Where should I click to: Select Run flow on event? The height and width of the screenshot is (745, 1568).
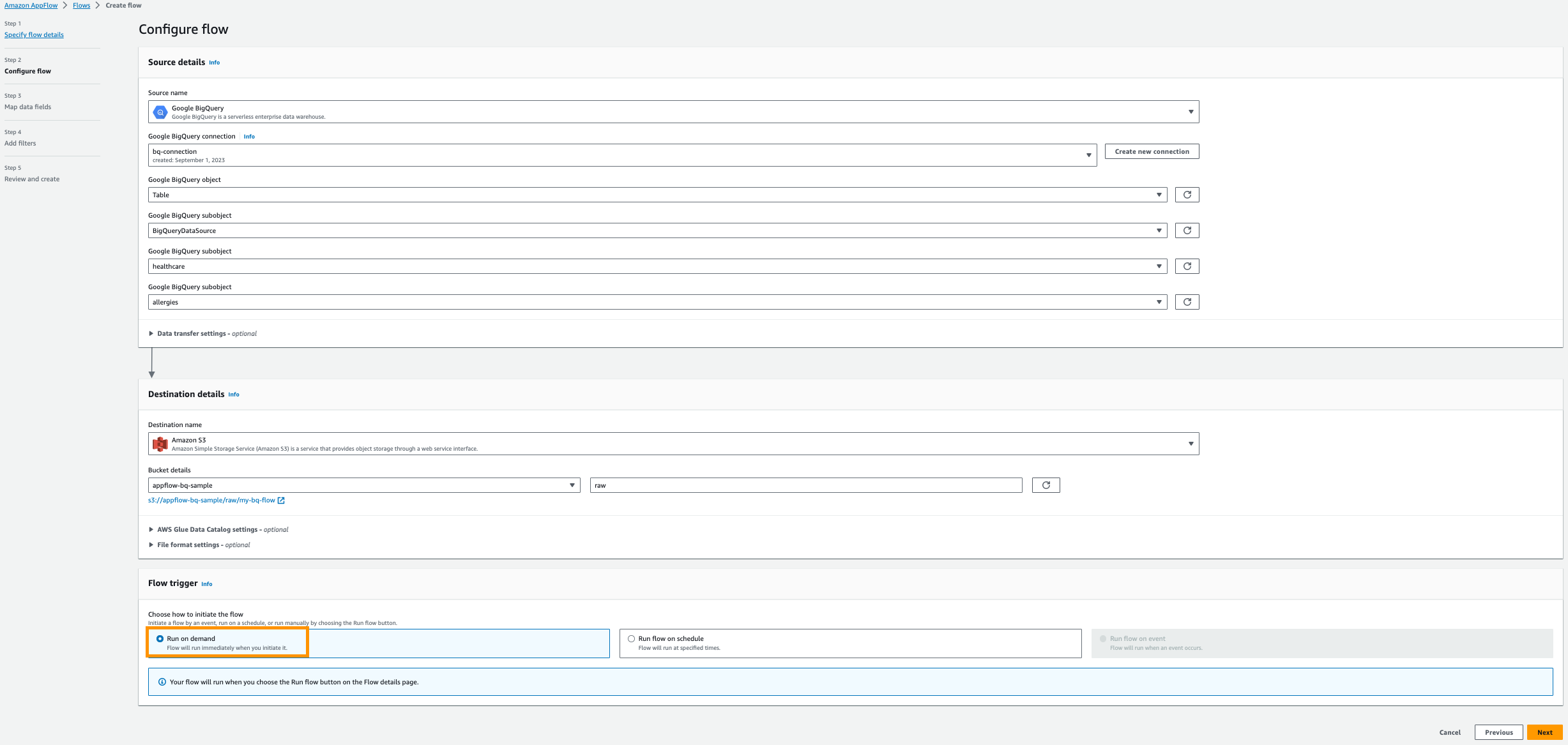pyautogui.click(x=1102, y=638)
